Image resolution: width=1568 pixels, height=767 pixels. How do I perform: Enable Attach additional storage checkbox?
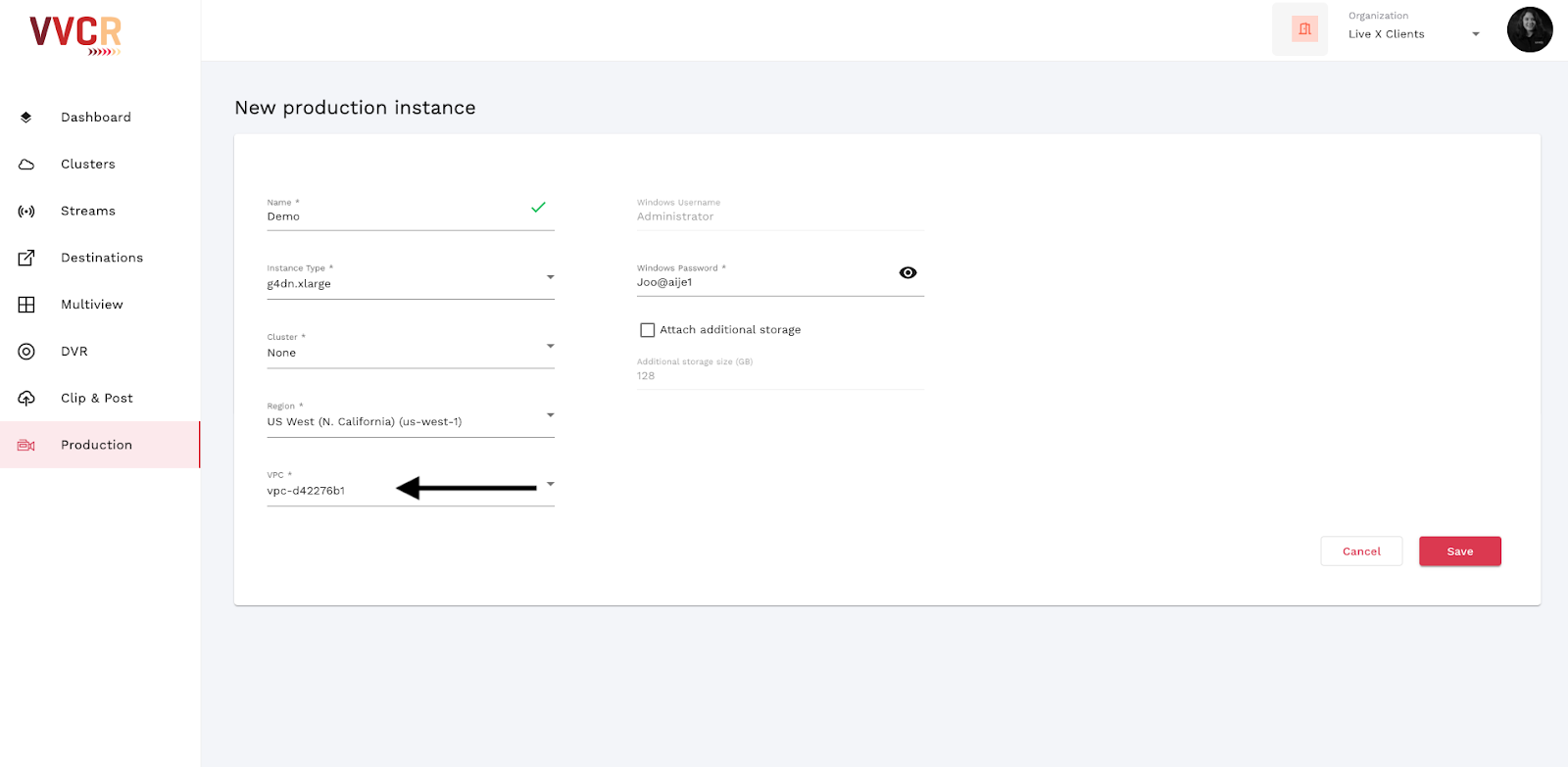click(x=648, y=330)
